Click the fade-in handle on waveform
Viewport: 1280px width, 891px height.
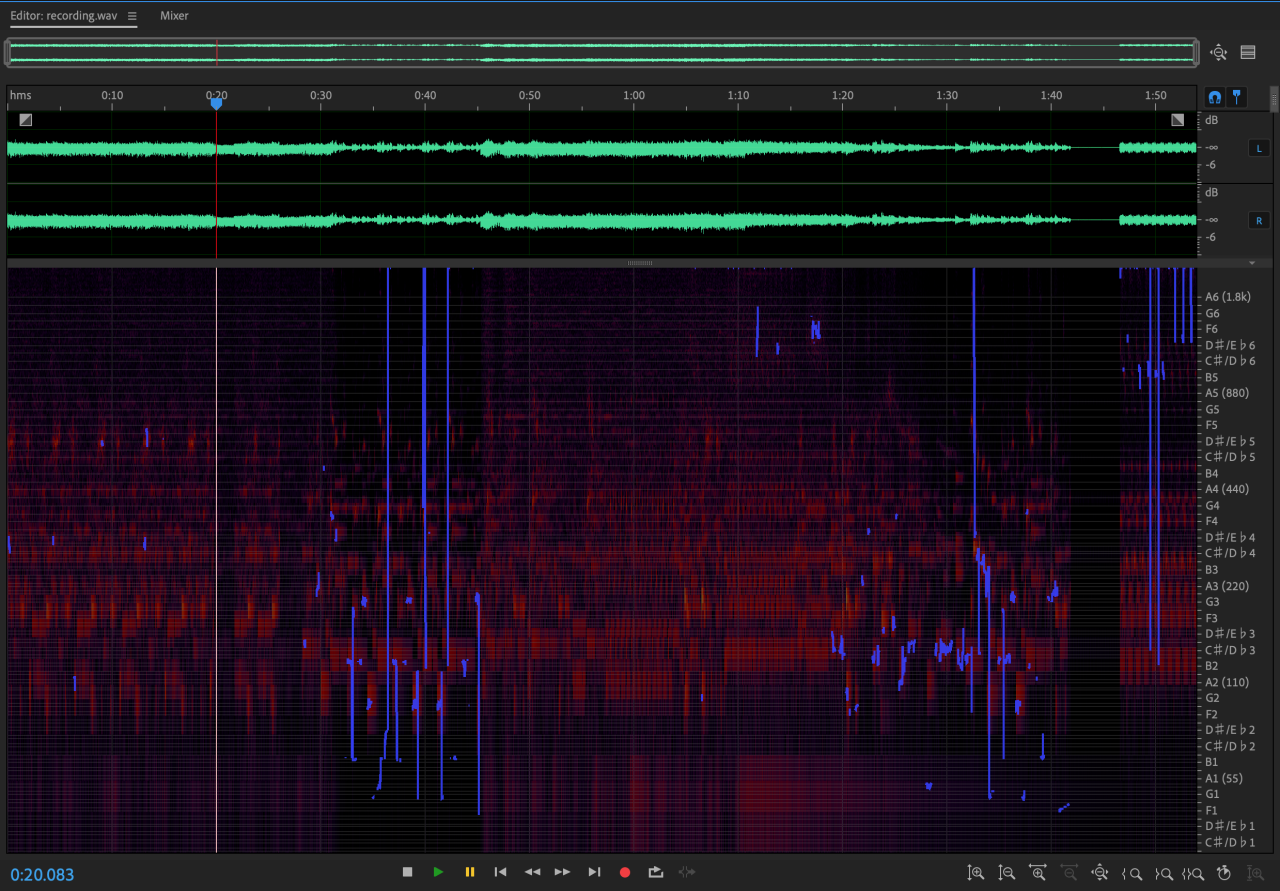[x=25, y=120]
